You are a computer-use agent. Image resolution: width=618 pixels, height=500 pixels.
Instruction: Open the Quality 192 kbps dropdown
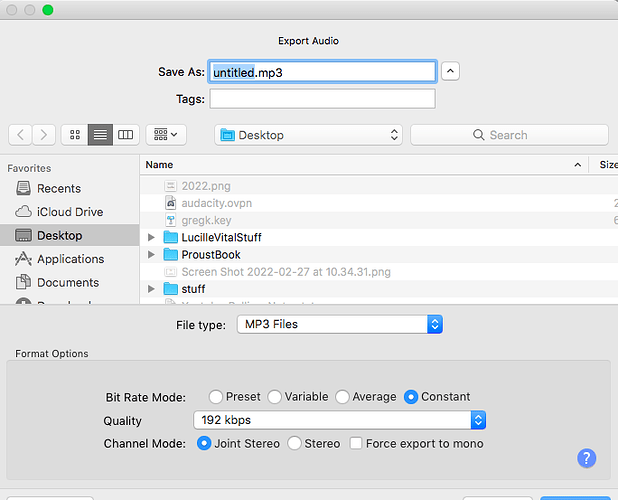(x=339, y=421)
